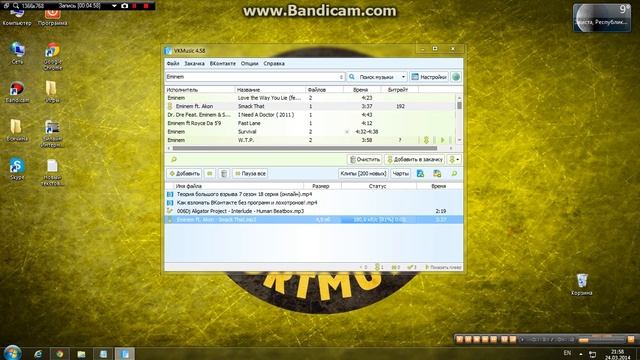The height and width of the screenshot is (360, 640).
Task: Click the globe icon next to Настройки
Action: 456,77
